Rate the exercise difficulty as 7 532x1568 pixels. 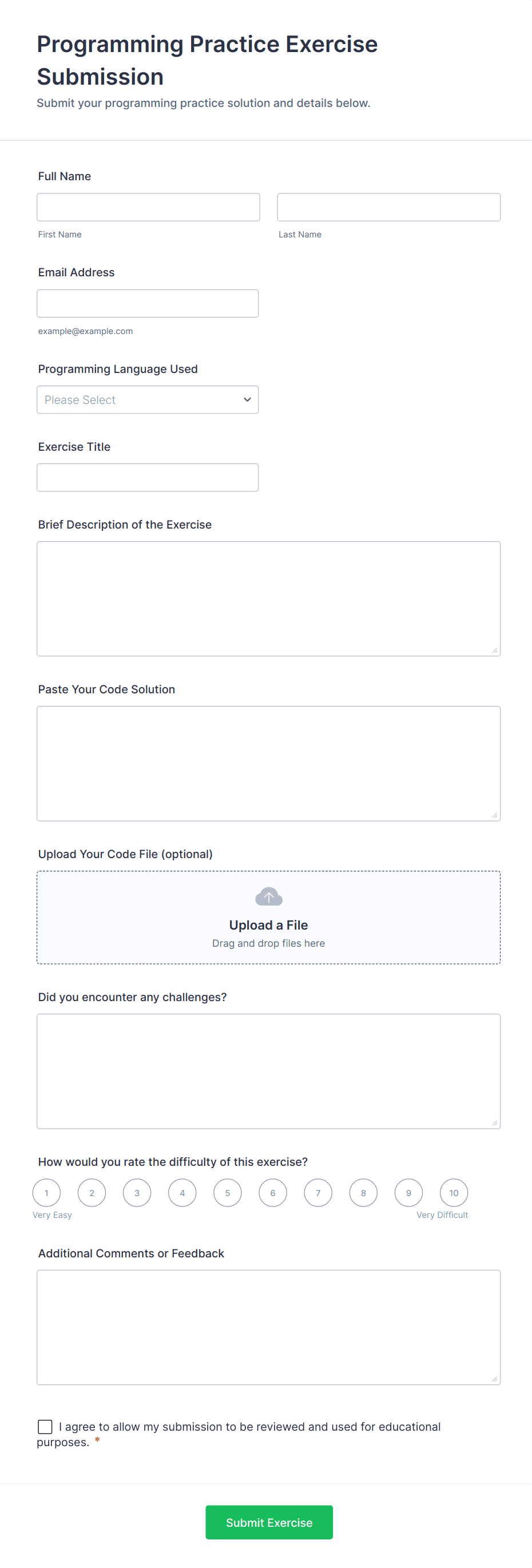click(x=317, y=1193)
